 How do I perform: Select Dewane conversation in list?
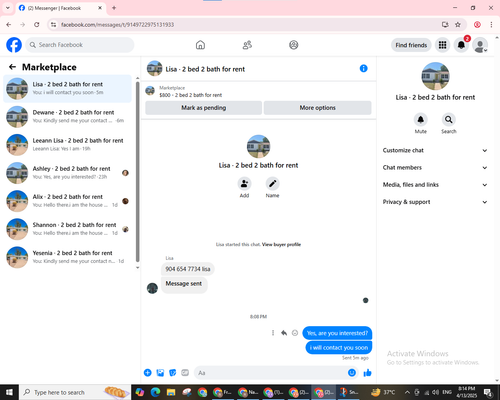(68, 116)
